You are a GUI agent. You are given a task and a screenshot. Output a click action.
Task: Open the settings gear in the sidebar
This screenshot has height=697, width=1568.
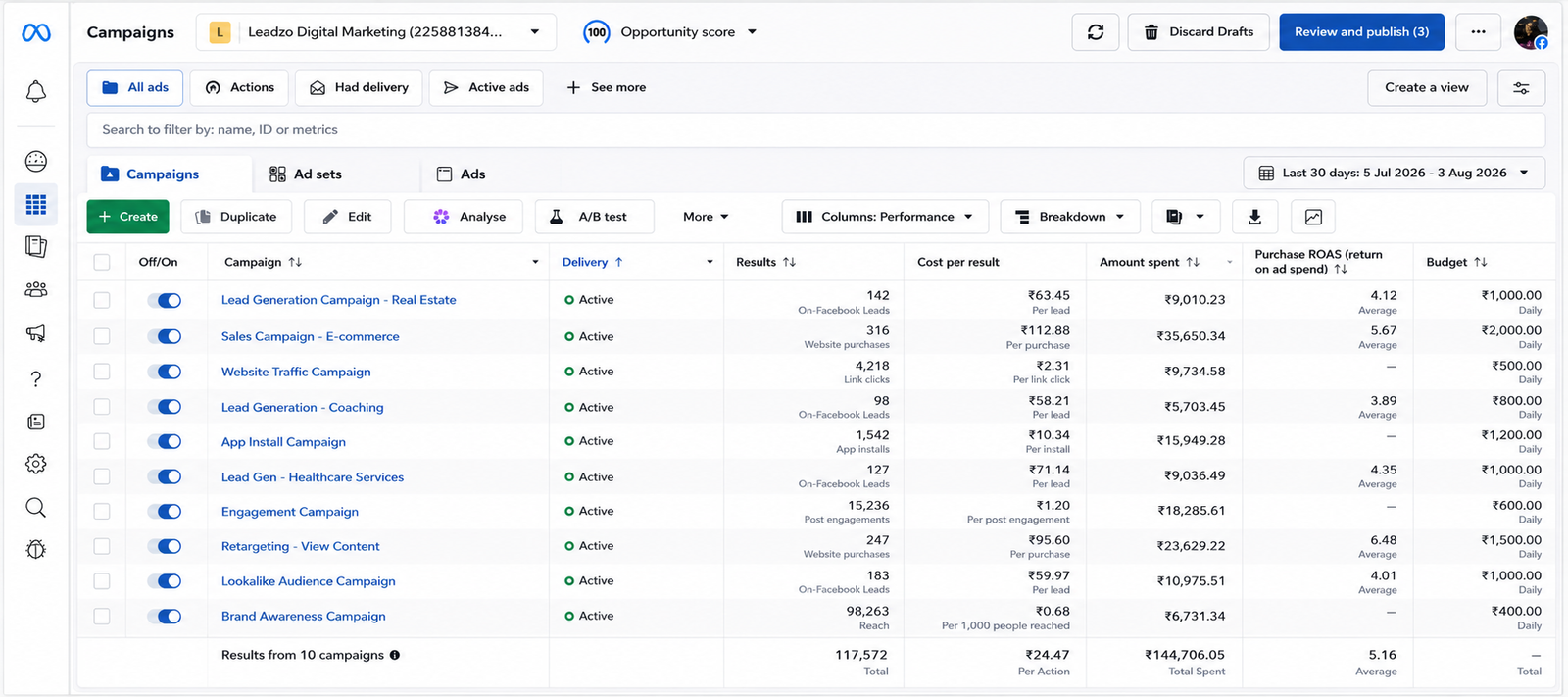[35, 464]
